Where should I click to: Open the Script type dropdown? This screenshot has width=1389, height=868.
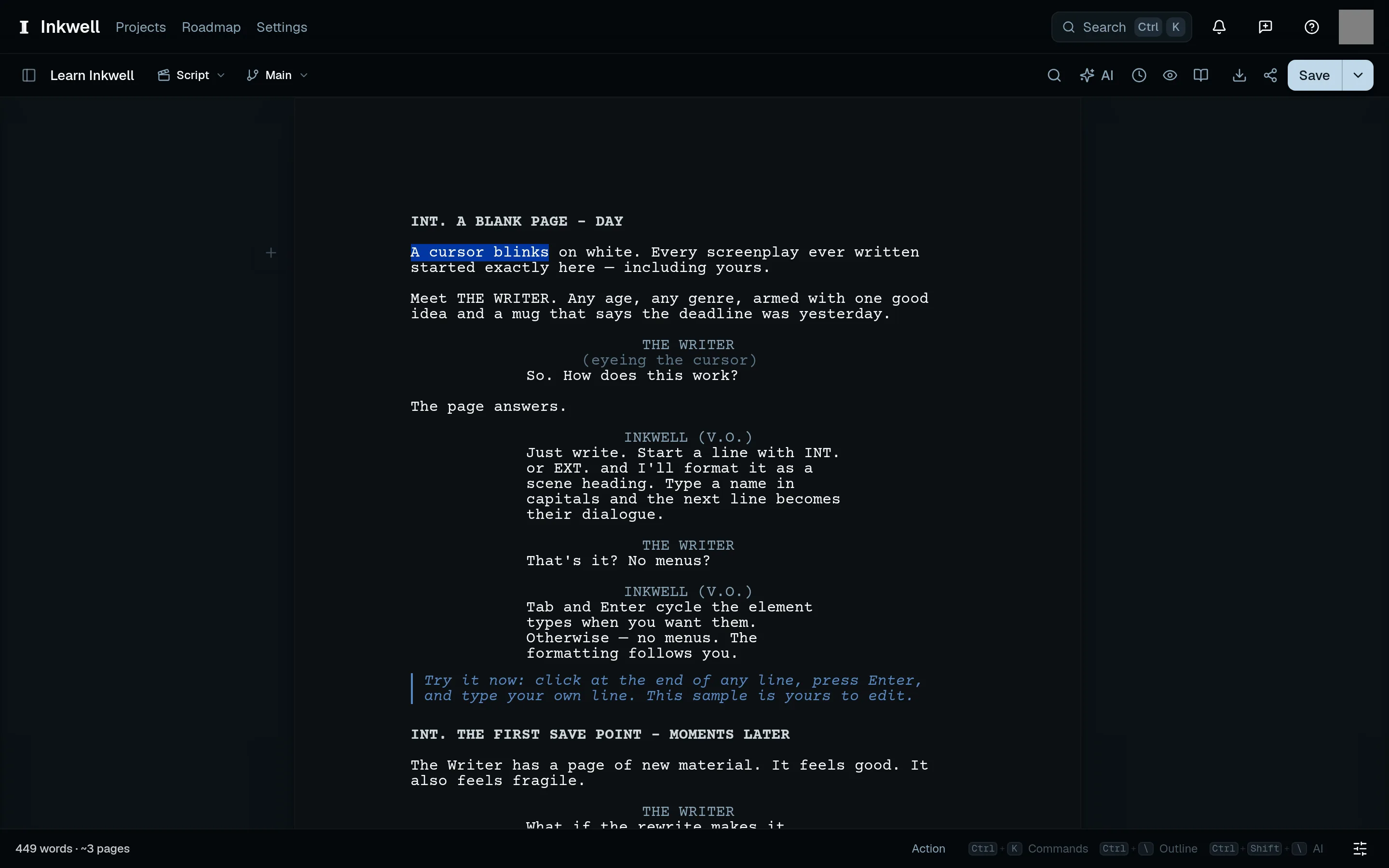[x=191, y=75]
